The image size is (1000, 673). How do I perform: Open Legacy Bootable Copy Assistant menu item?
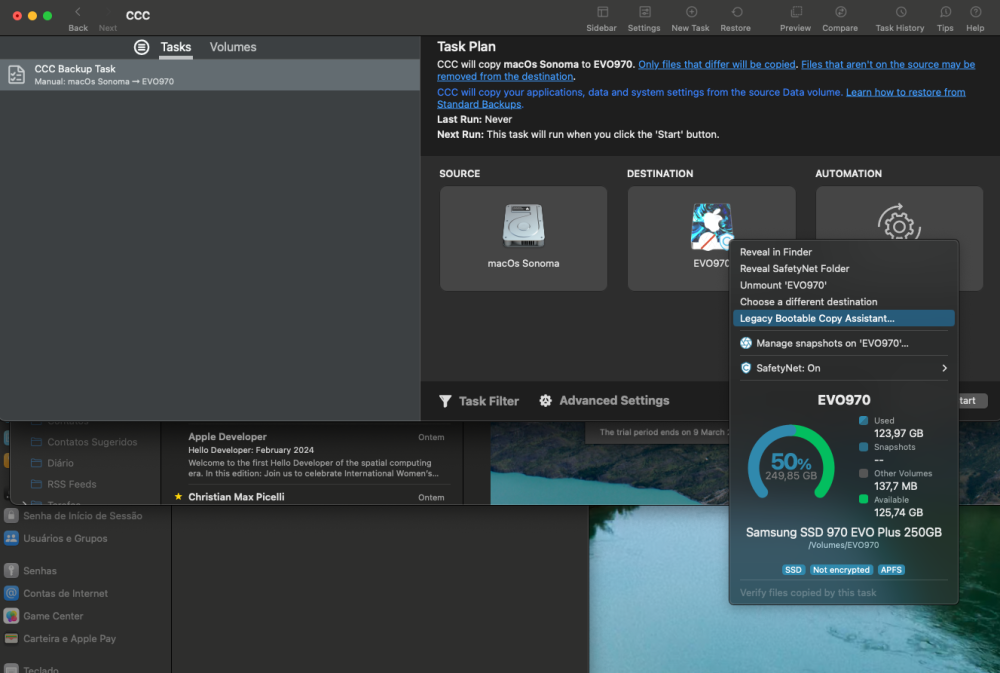(844, 318)
